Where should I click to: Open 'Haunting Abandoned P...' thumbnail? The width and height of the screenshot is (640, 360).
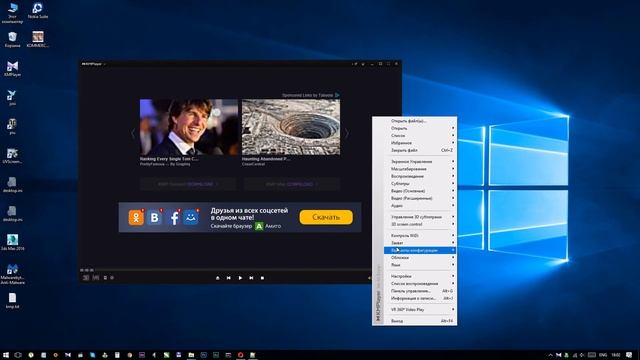tap(291, 127)
